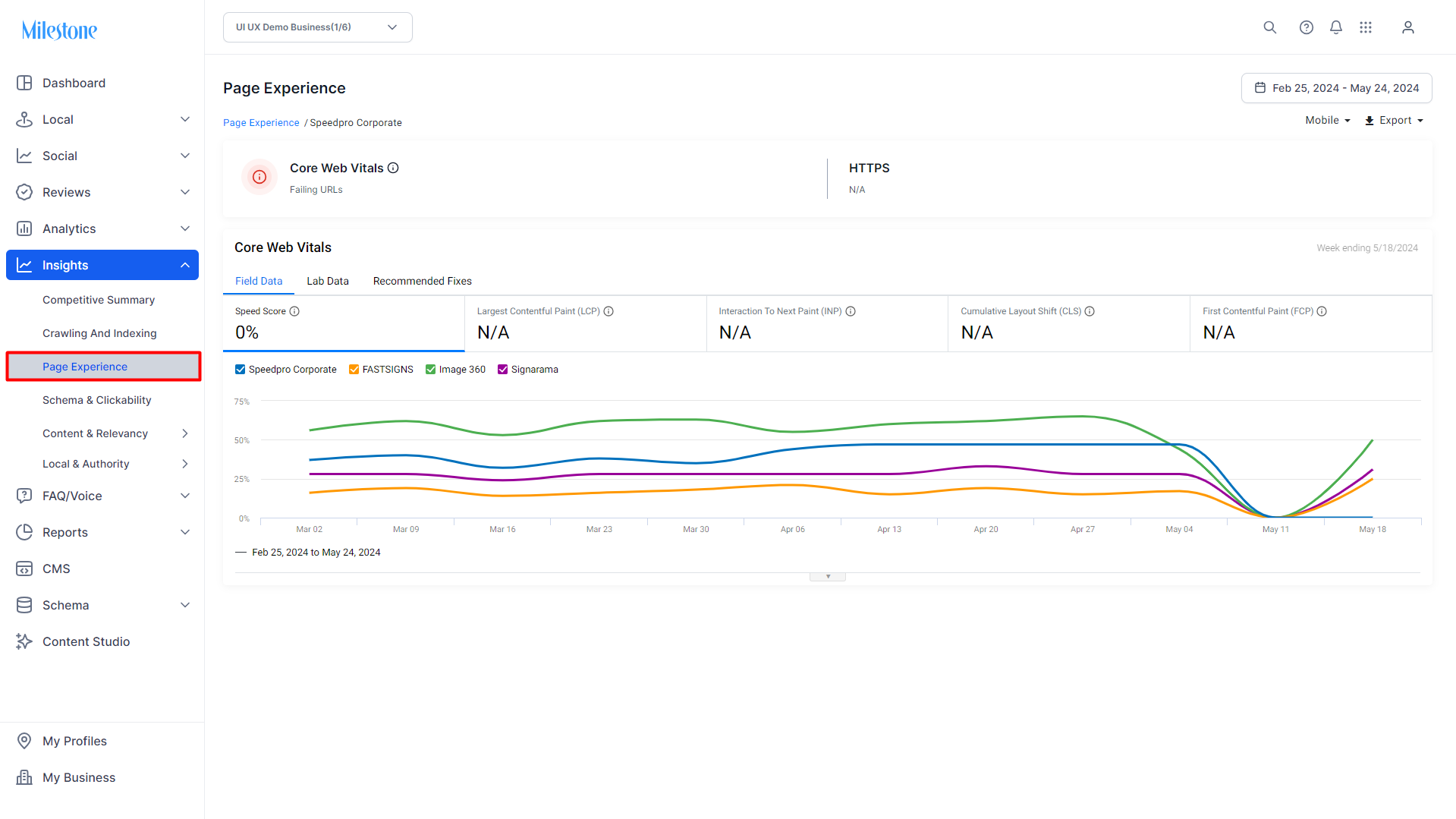The image size is (1456, 819).
Task: Click the chart collapse arrow handle
Action: (828, 577)
